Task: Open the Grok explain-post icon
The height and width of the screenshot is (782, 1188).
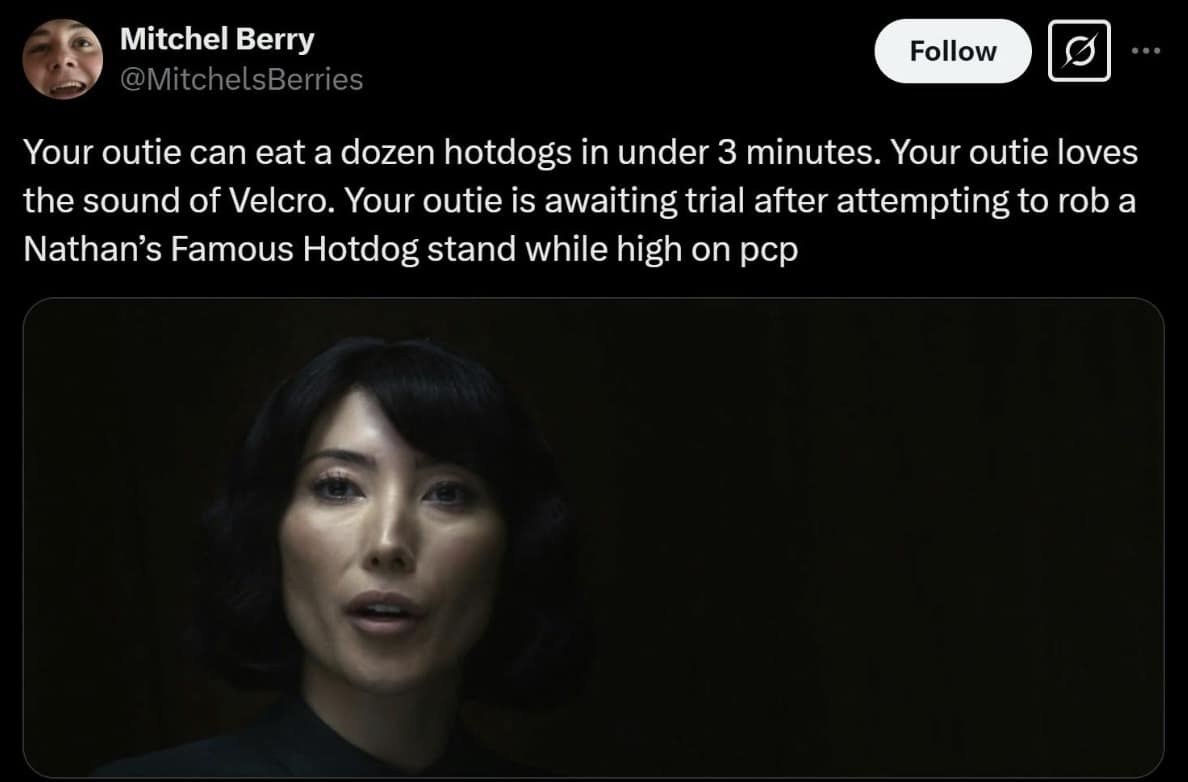Action: point(1079,51)
